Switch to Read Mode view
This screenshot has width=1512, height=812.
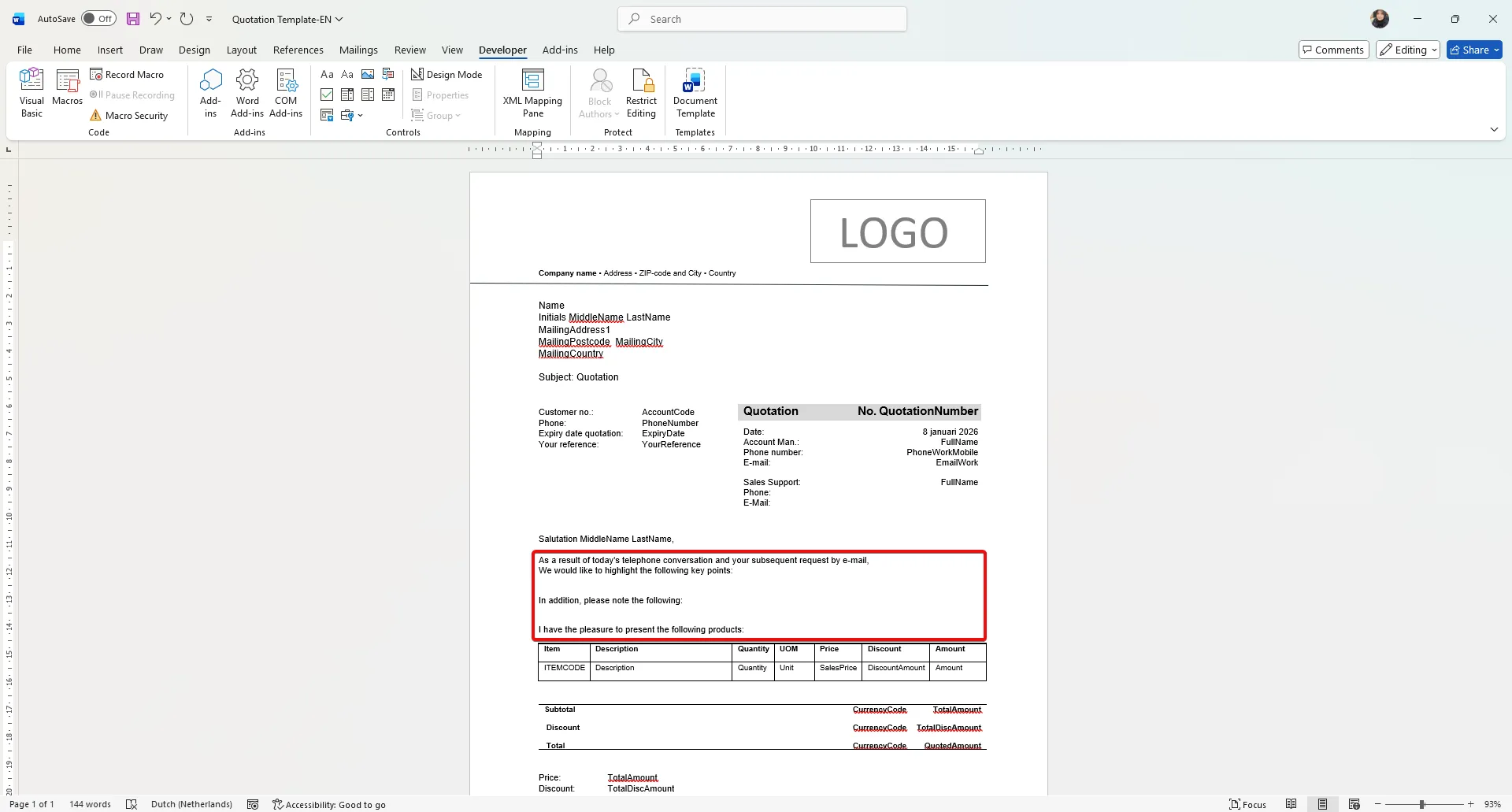pyautogui.click(x=1291, y=804)
